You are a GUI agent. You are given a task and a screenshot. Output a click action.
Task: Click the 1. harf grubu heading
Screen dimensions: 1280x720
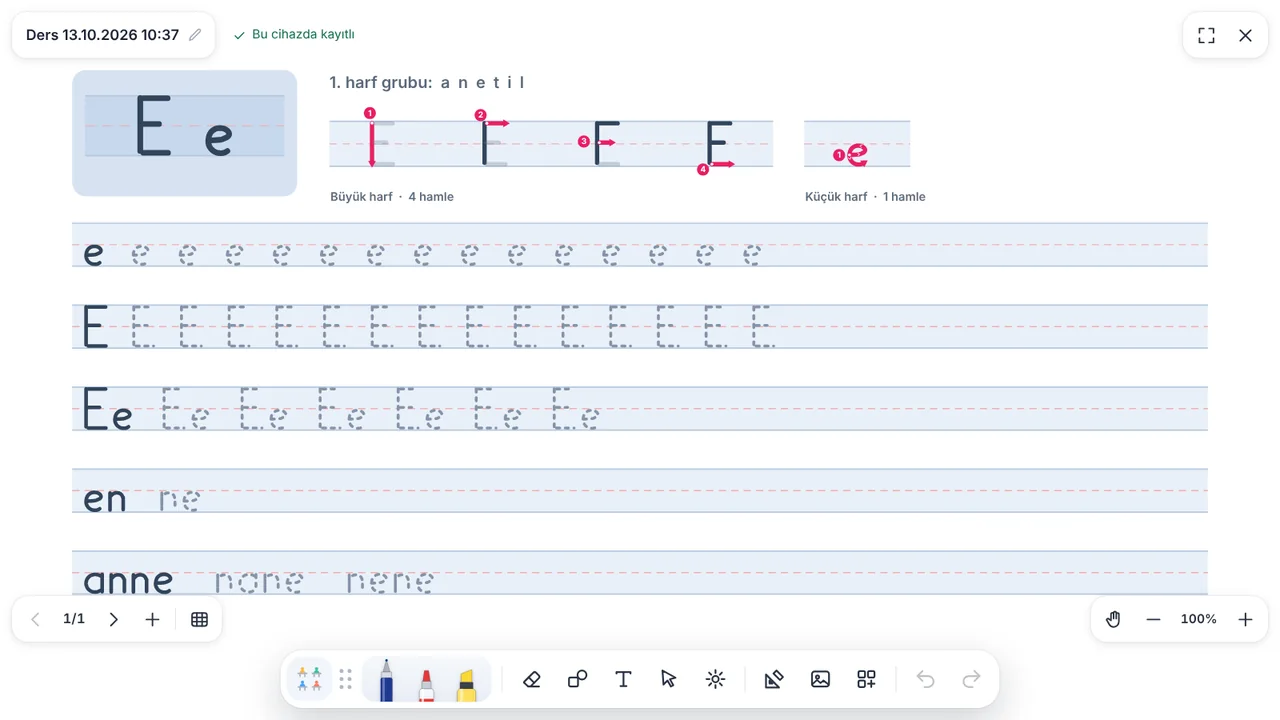427,83
